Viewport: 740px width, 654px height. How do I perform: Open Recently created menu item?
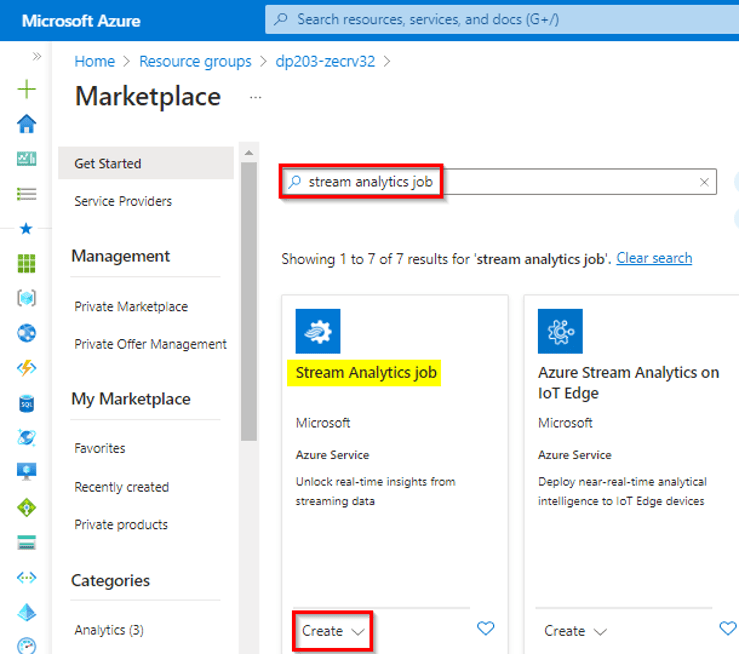122,487
